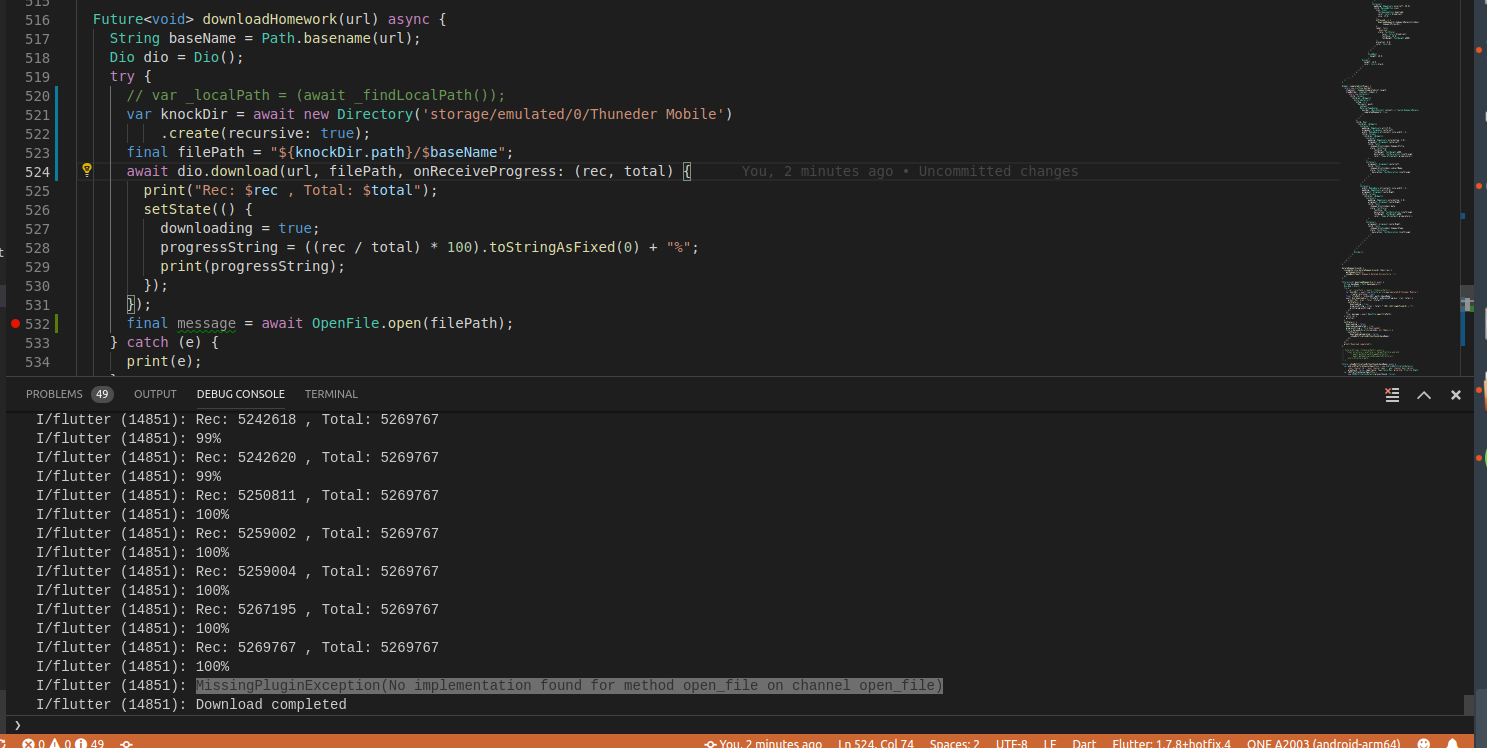Switch to the TERMINAL tab
Viewport: 1487px width, 748px height.
331,394
